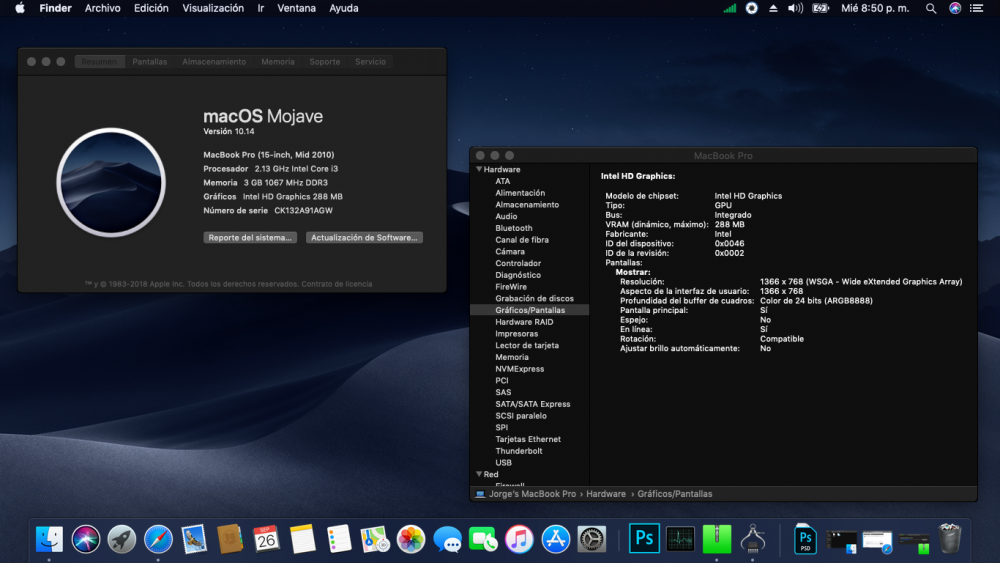This screenshot has height=563, width=1000.
Task: Open Mail stamp icon in Dock
Action: (x=194, y=539)
